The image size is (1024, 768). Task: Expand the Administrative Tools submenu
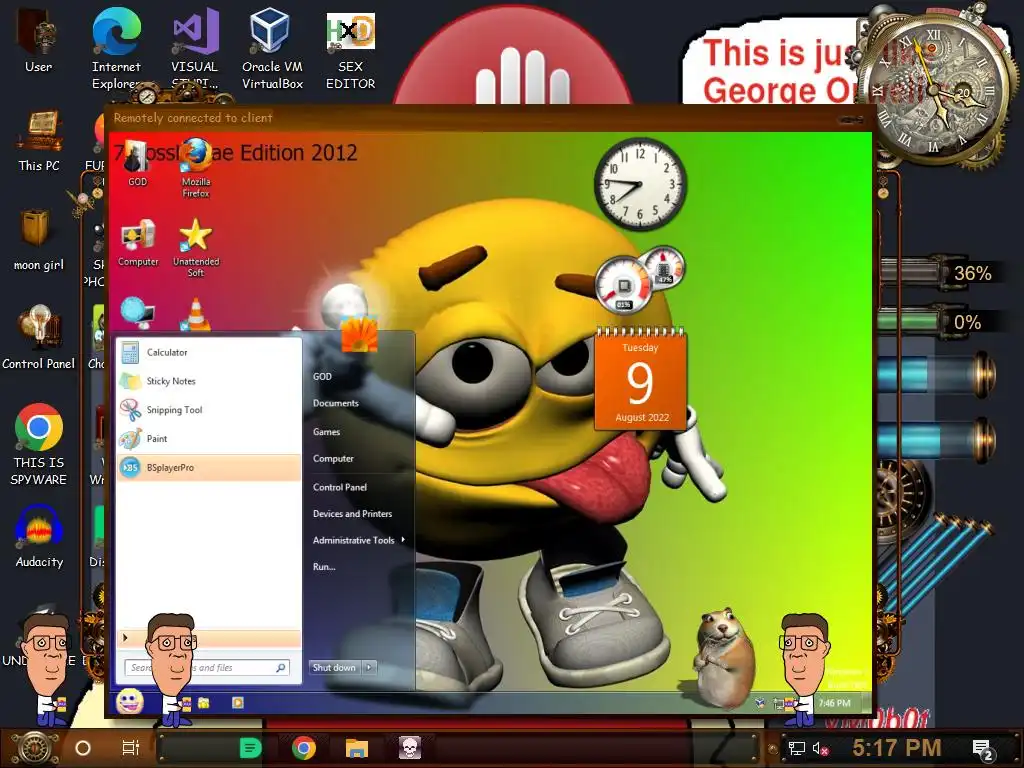(x=359, y=540)
